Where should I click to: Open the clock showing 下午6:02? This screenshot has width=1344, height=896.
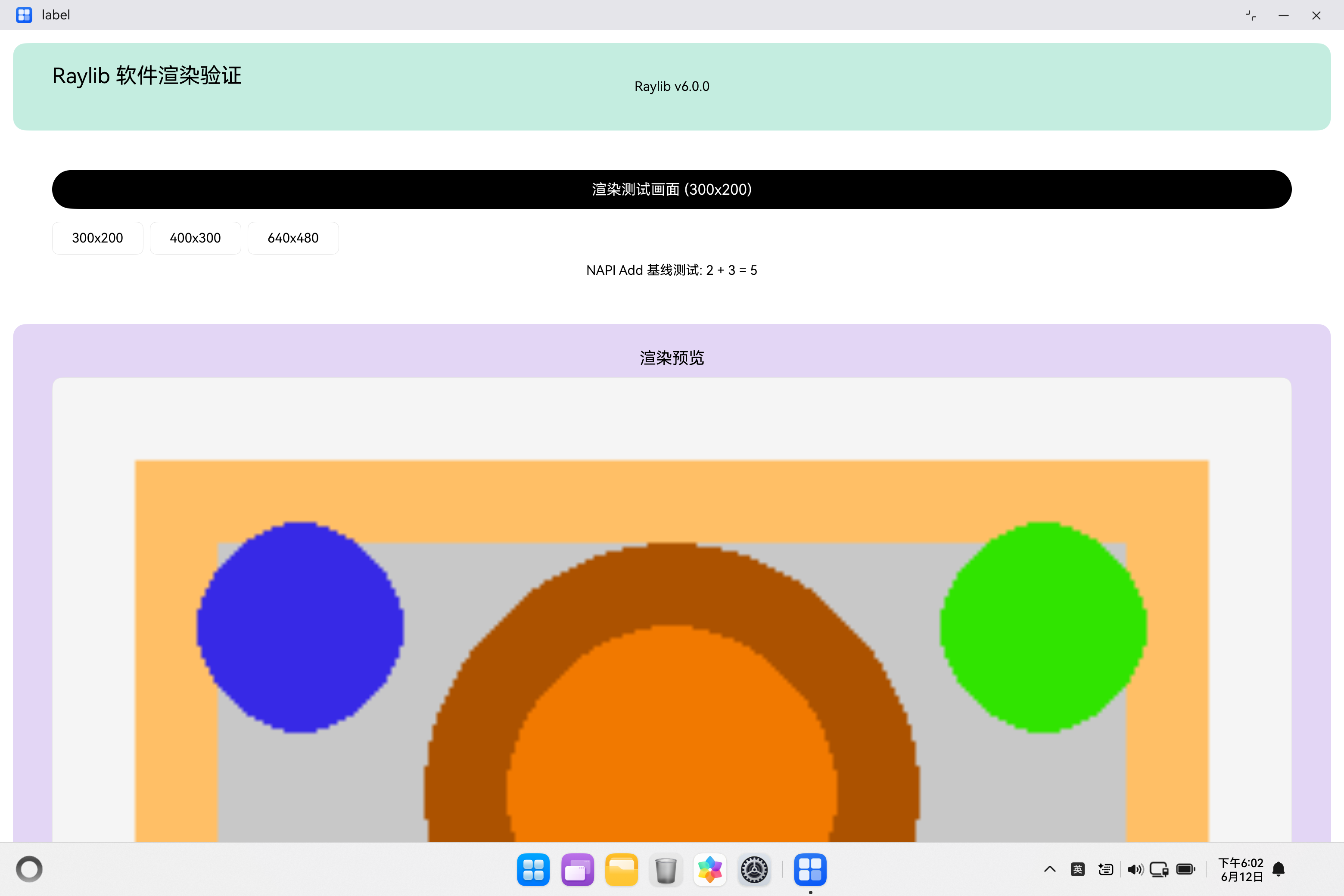point(1241,870)
